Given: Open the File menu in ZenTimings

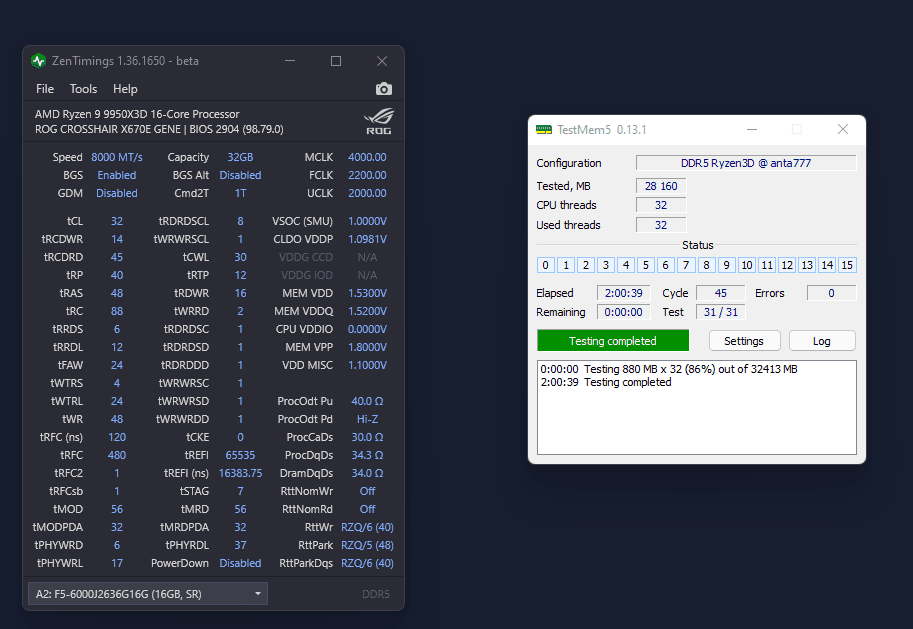Looking at the screenshot, I should point(45,89).
